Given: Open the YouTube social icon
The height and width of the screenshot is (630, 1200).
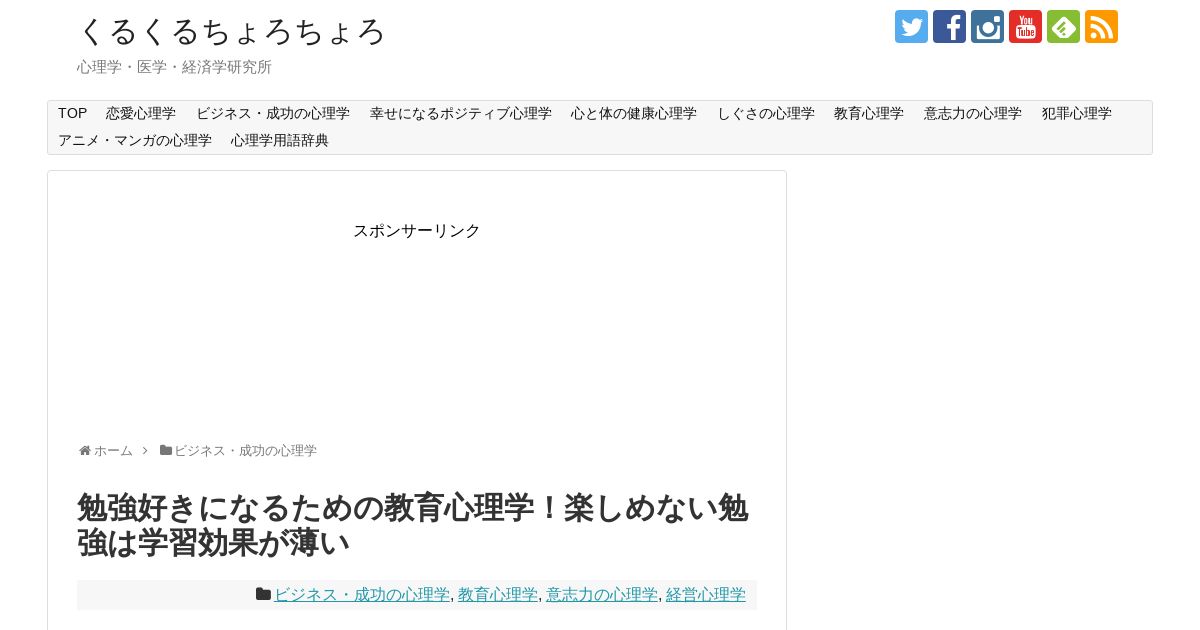Looking at the screenshot, I should [1025, 27].
